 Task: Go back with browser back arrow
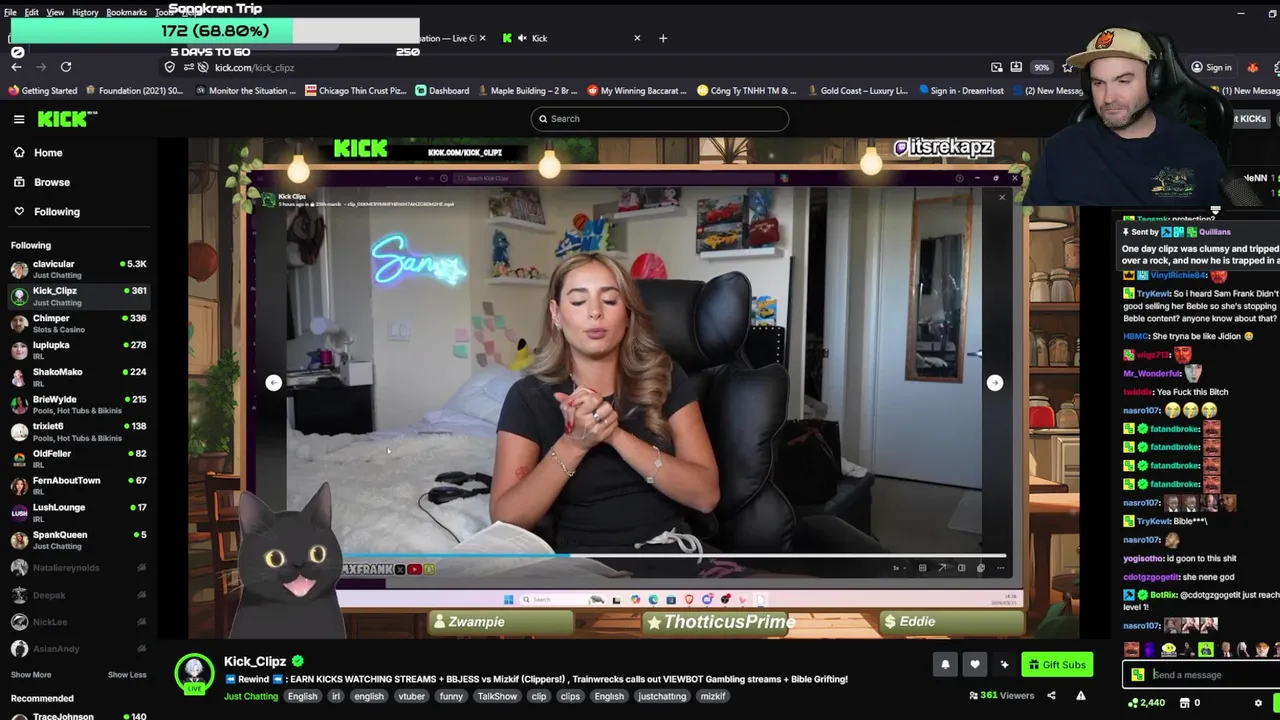16,67
